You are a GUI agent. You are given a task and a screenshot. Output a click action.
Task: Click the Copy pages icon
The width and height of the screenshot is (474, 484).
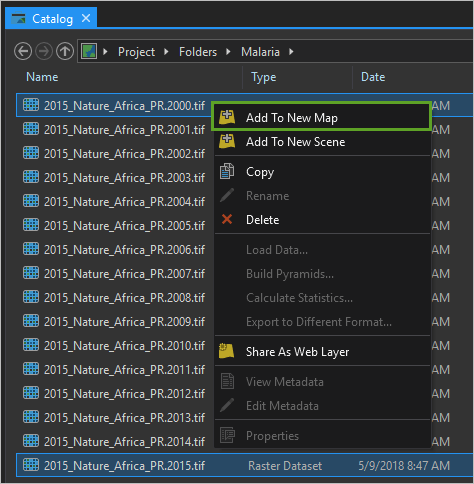[227, 171]
